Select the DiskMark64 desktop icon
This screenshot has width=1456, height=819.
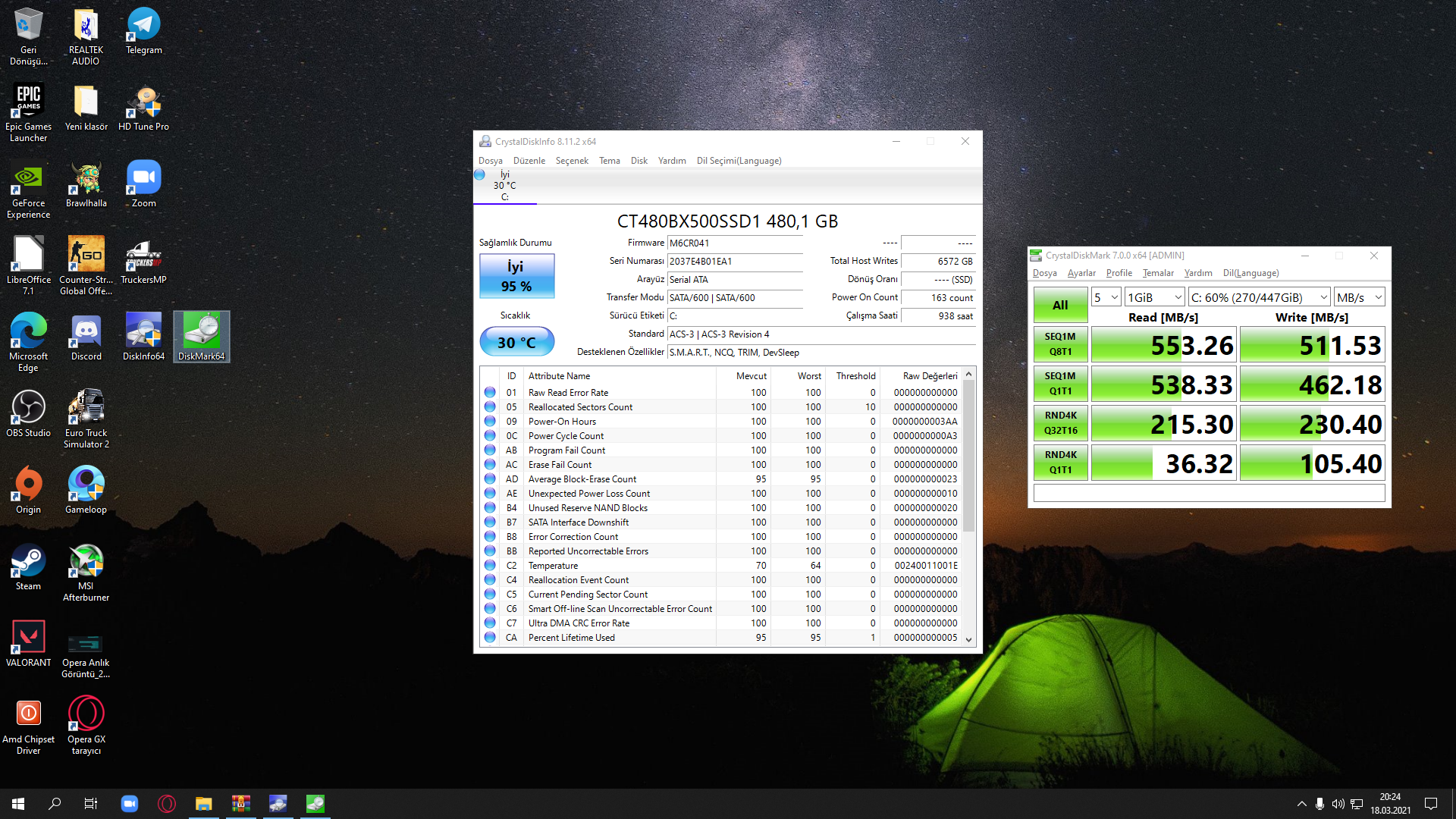coord(201,336)
